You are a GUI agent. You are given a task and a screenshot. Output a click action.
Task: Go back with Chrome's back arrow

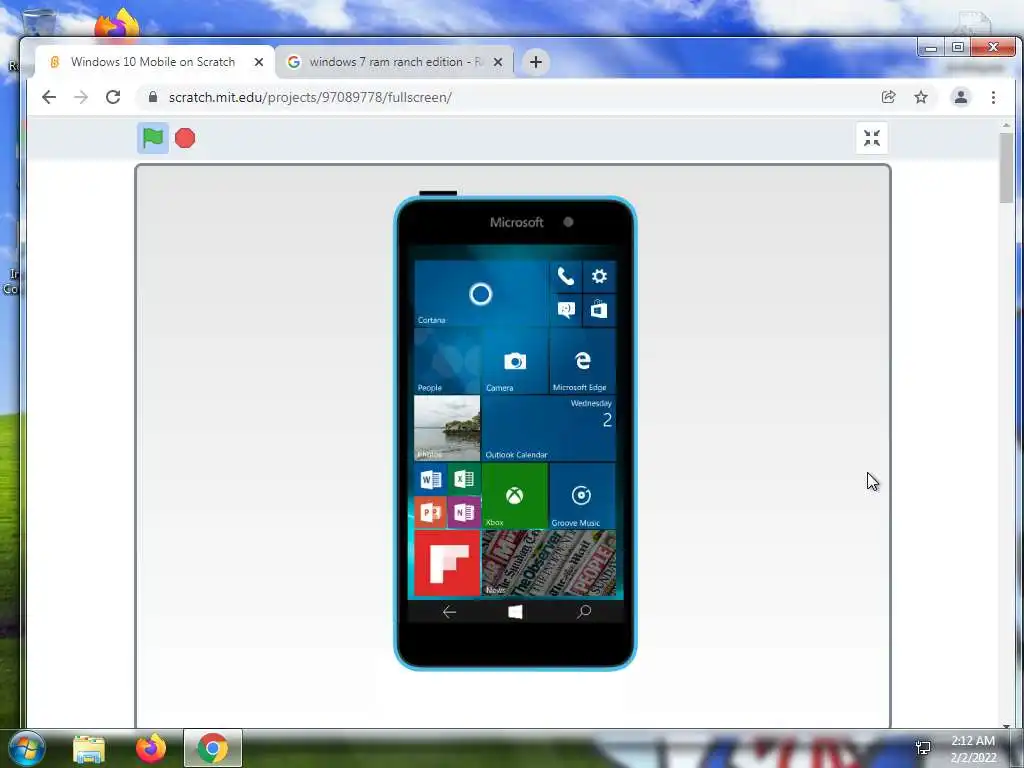pos(49,97)
